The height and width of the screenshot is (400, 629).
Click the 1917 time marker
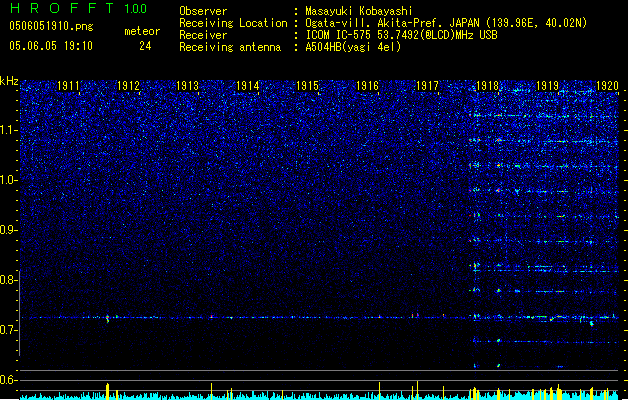427,86
